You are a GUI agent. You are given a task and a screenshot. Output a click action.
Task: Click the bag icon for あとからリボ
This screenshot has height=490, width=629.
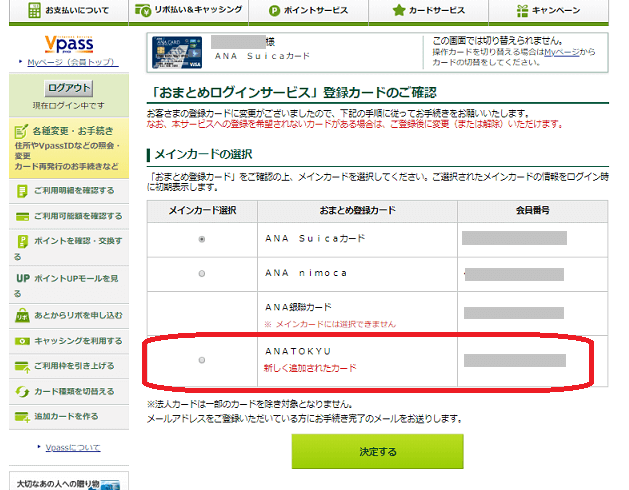tap(22, 315)
